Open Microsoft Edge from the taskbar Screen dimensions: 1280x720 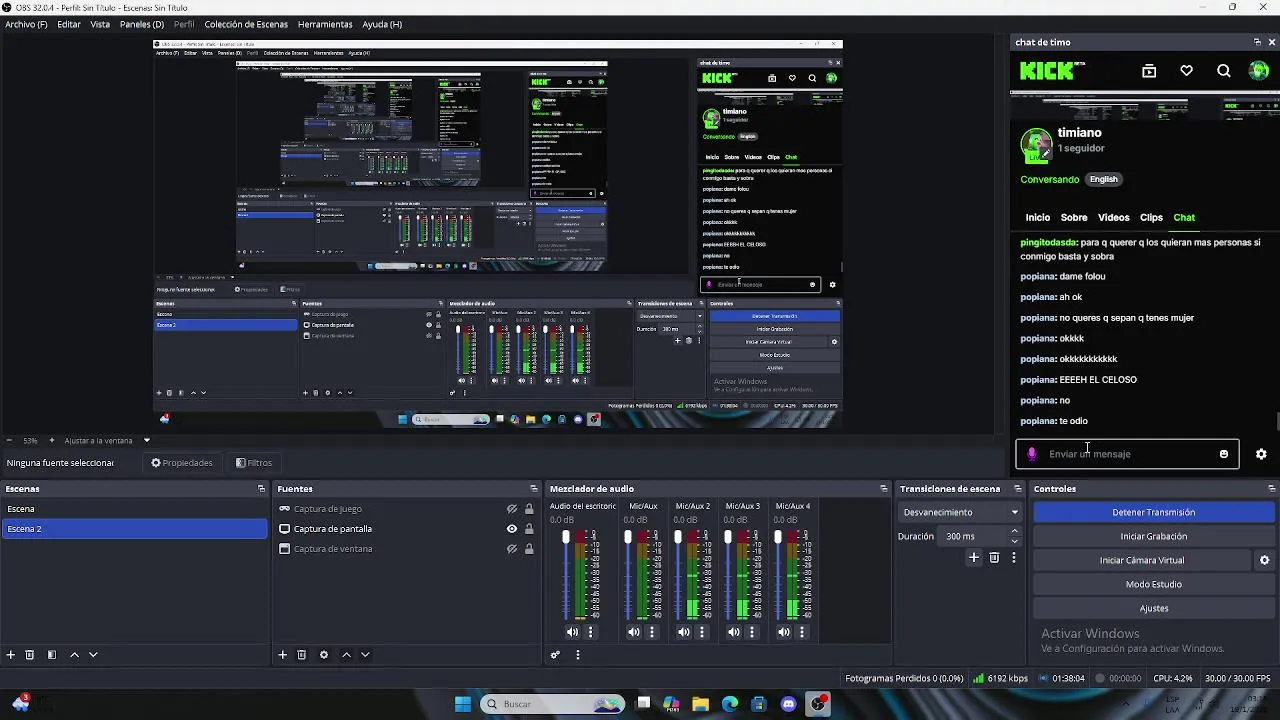(730, 704)
